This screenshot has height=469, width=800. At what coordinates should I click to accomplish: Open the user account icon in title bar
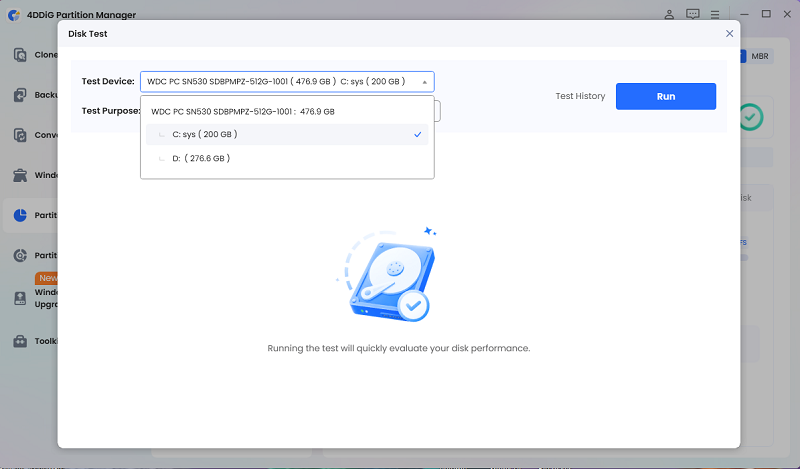669,14
